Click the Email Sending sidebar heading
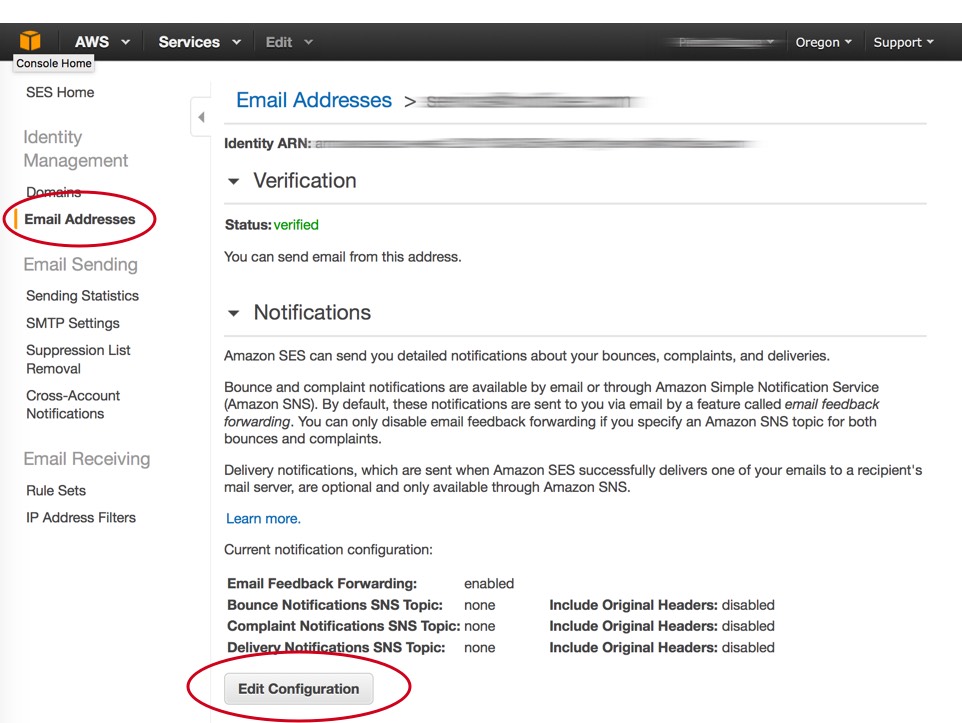This screenshot has height=723, width=962. 80,265
